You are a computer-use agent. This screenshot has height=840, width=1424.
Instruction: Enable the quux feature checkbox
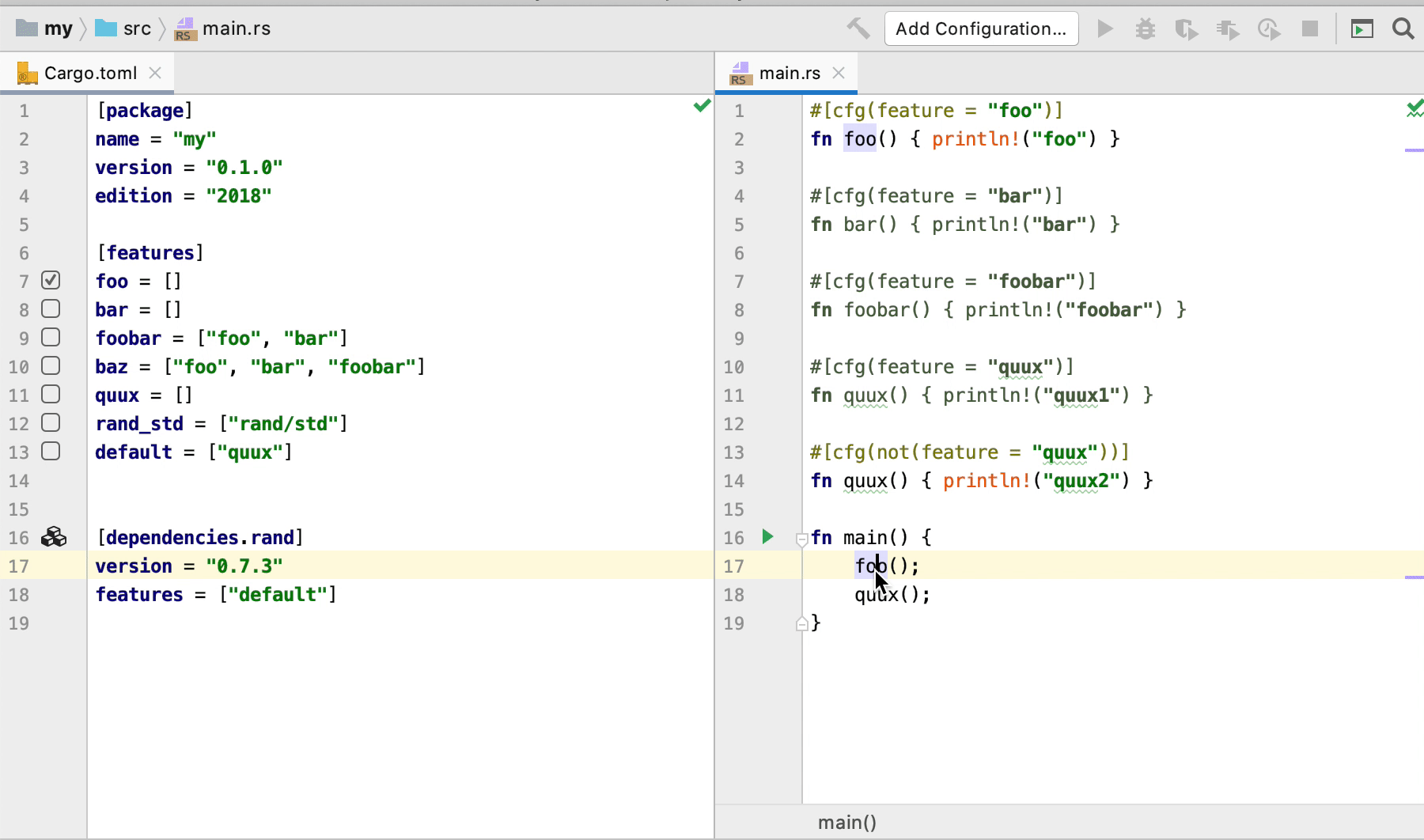[51, 394]
